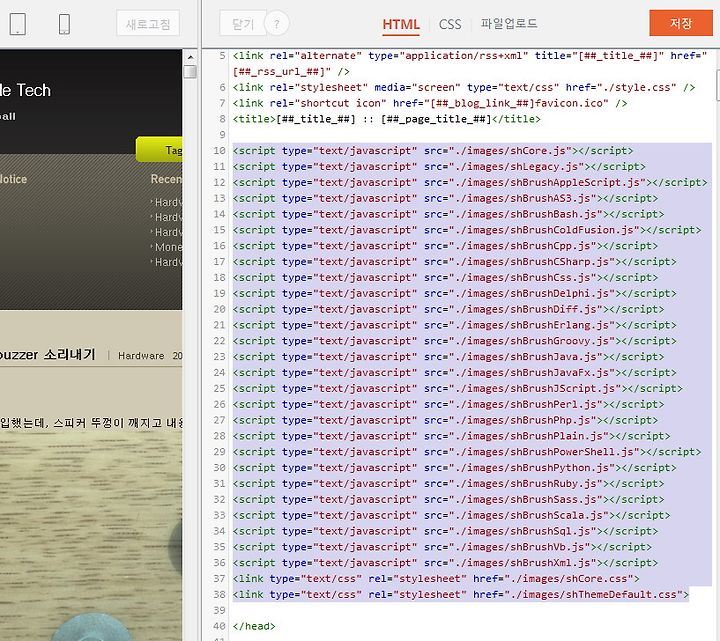Click the Tag menu button in preview

160,150
